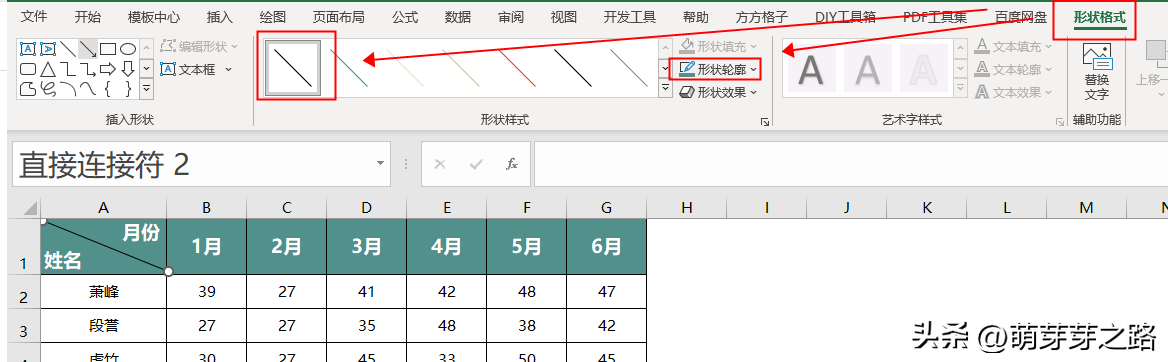Choose the rectangle shape
1168x362 pixels.
click(x=108, y=49)
